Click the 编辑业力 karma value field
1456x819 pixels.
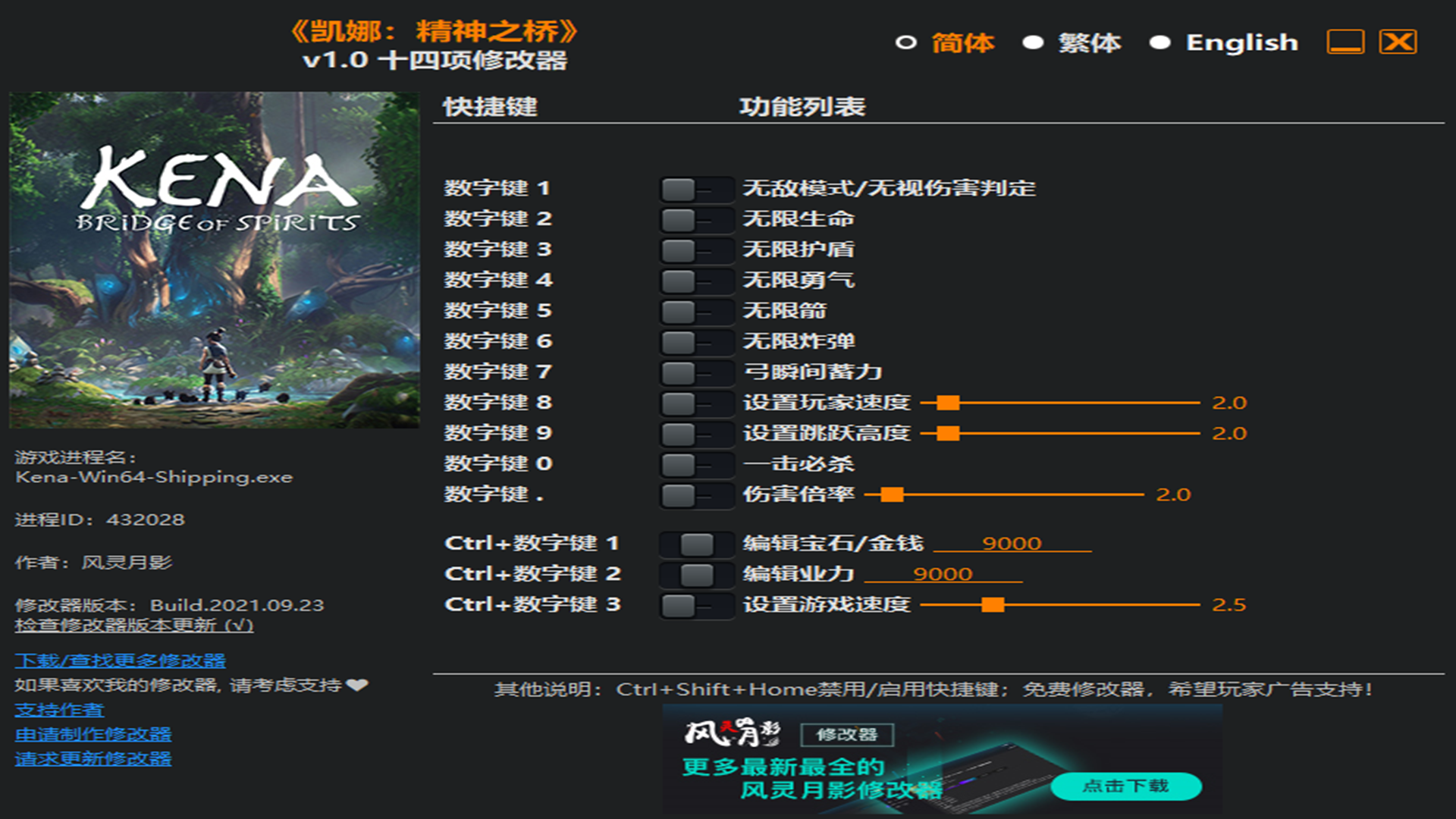click(x=943, y=574)
